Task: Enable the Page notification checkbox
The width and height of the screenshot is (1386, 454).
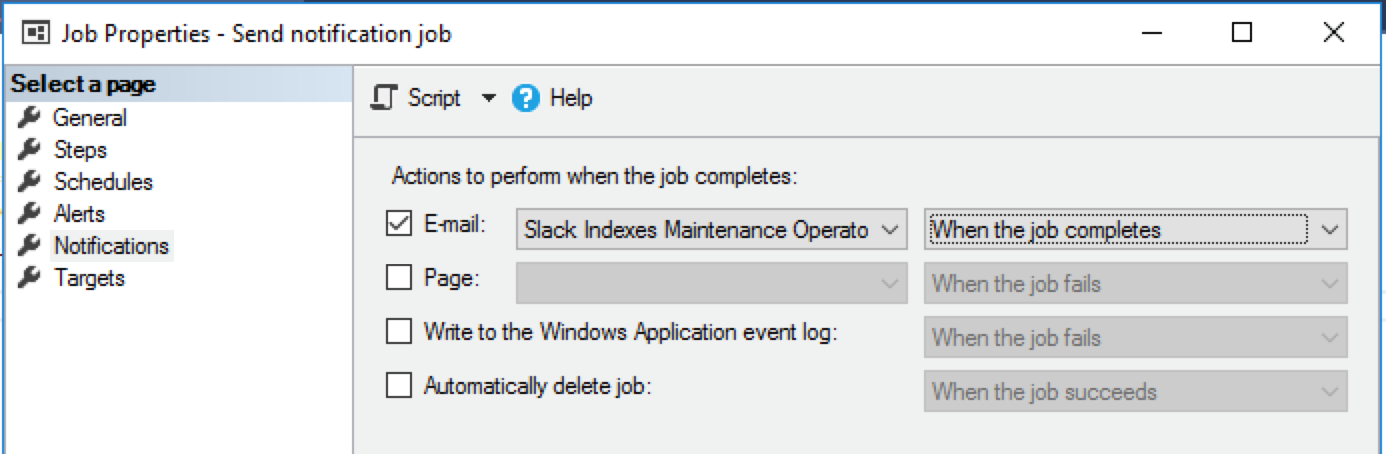Action: click(399, 278)
